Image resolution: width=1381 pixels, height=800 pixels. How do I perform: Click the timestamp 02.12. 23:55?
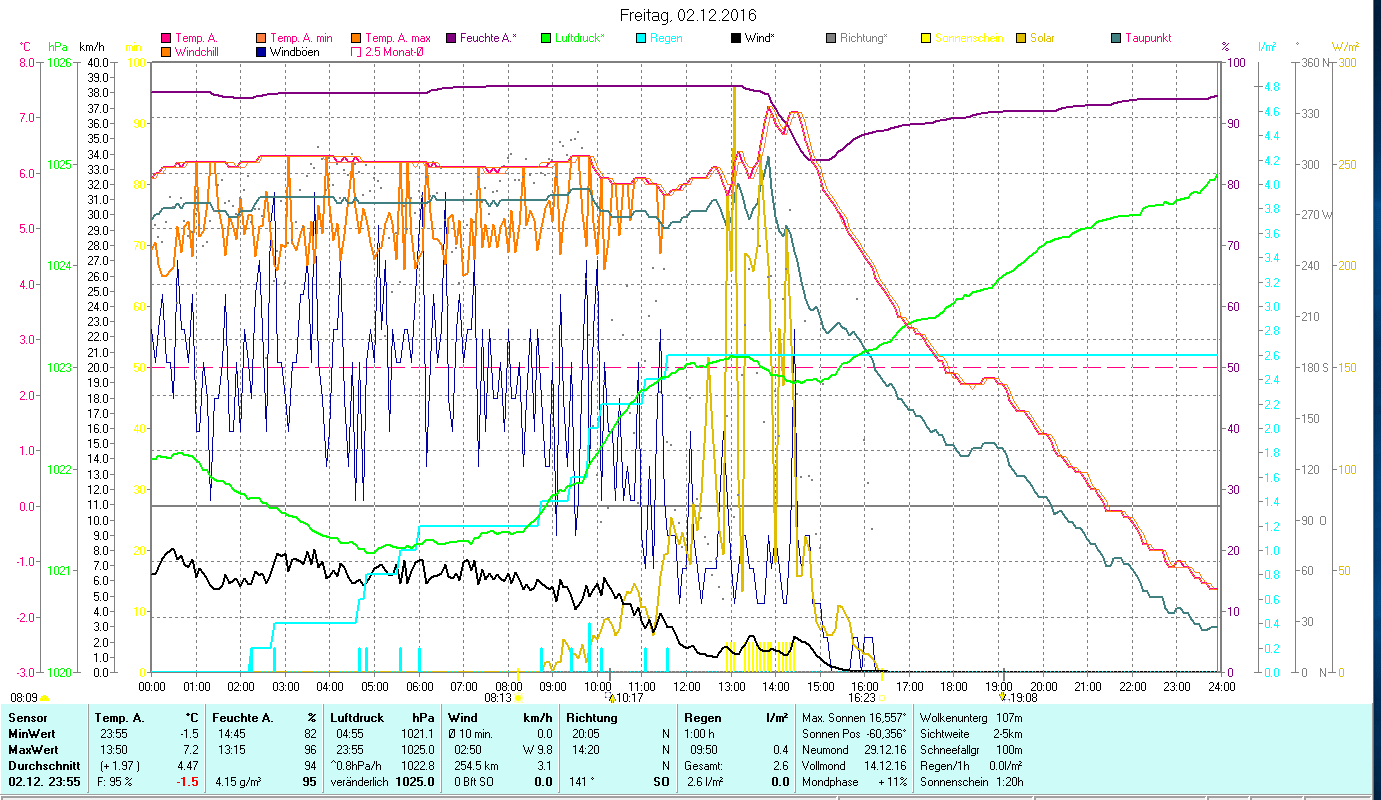click(45, 781)
